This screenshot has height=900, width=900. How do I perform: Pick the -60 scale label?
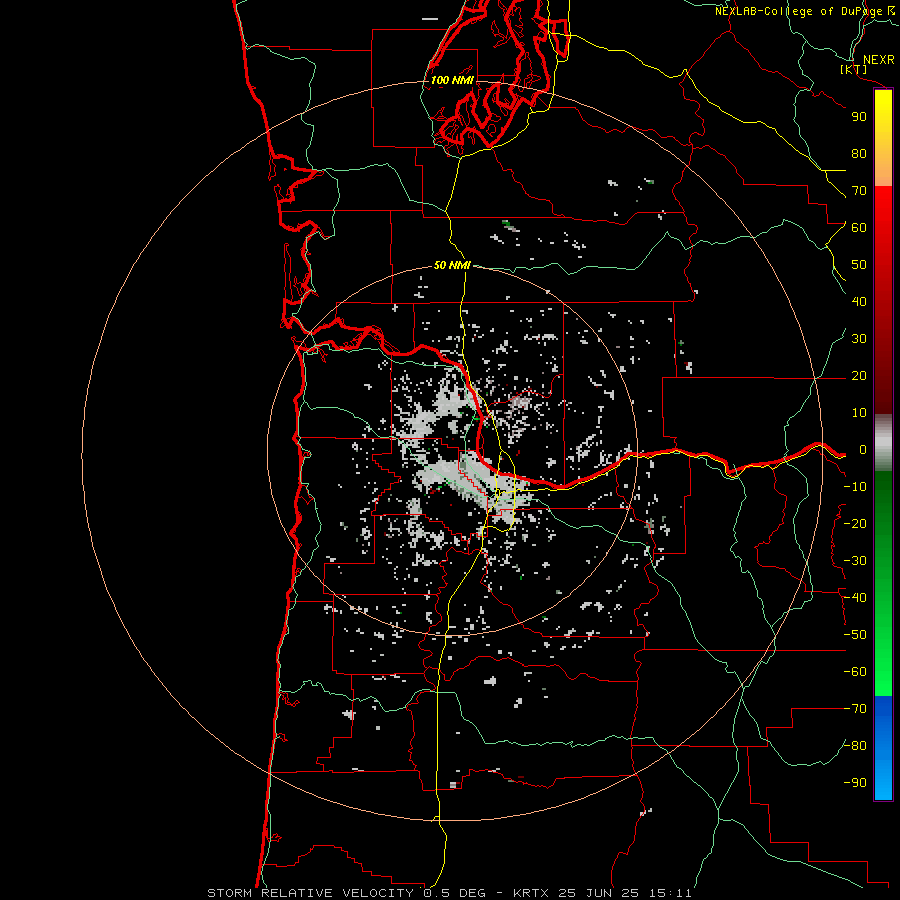pos(855,672)
